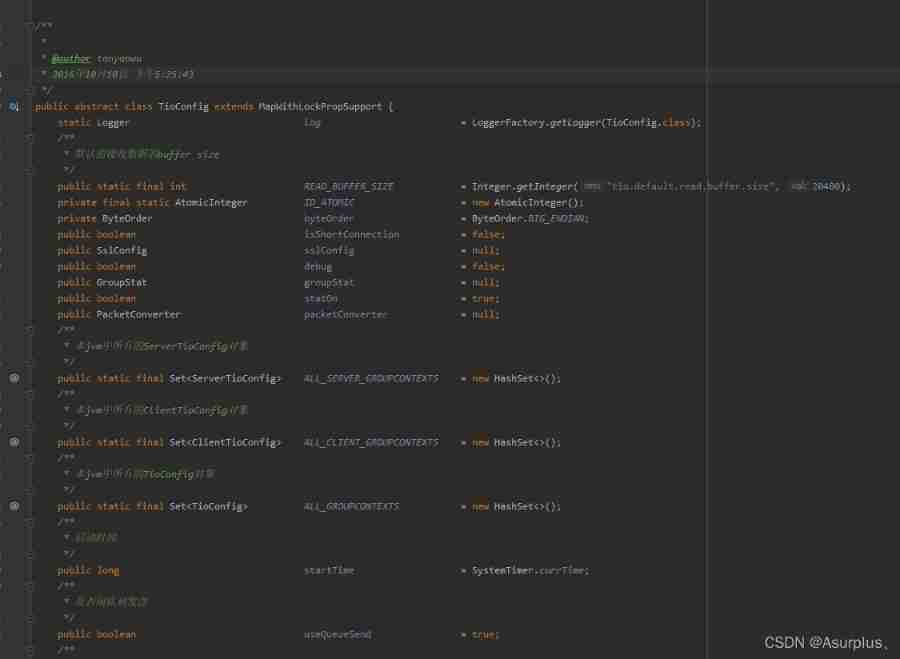This screenshot has width=900, height=659.
Task: Click the gutter icon next to ALL_GROUPCONTEXTS field
Action: tap(14, 506)
